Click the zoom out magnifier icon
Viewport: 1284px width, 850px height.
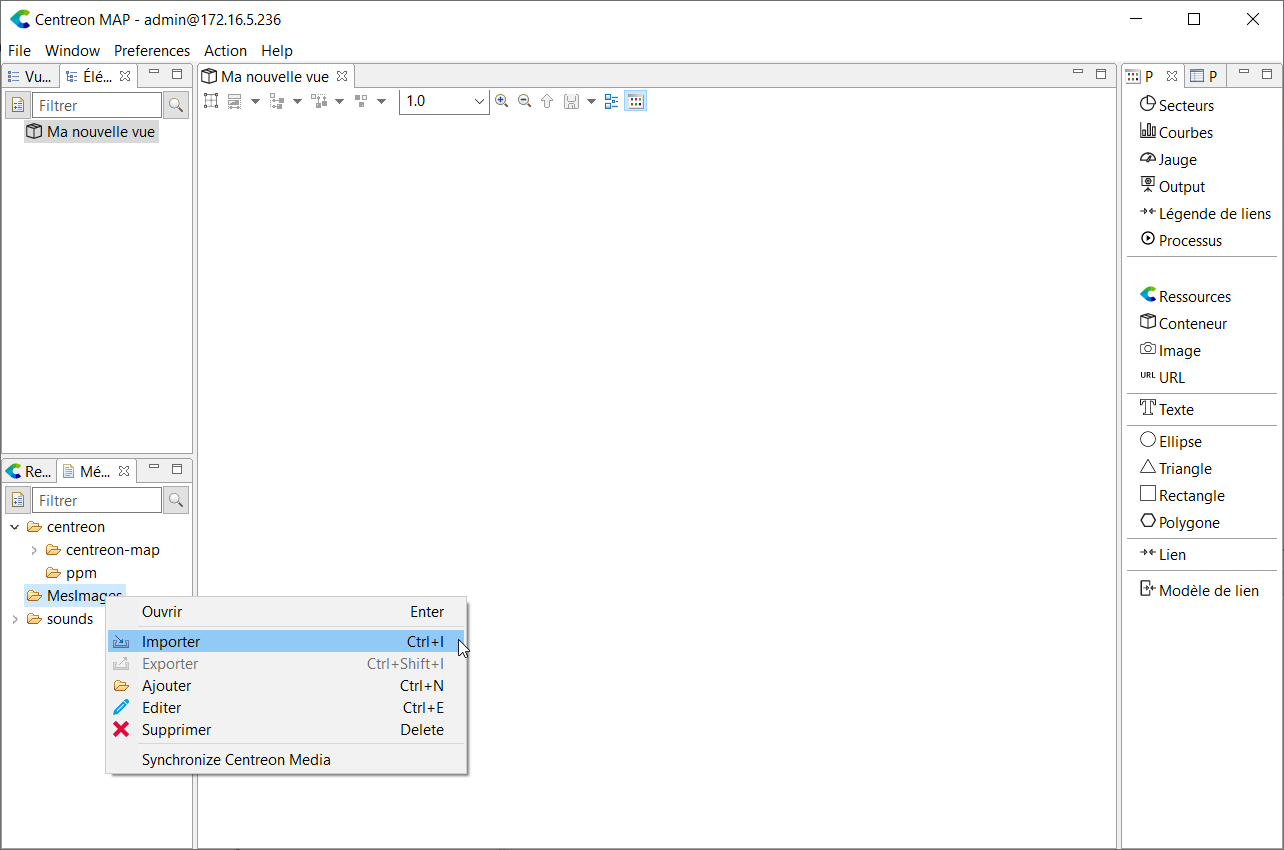tap(524, 101)
